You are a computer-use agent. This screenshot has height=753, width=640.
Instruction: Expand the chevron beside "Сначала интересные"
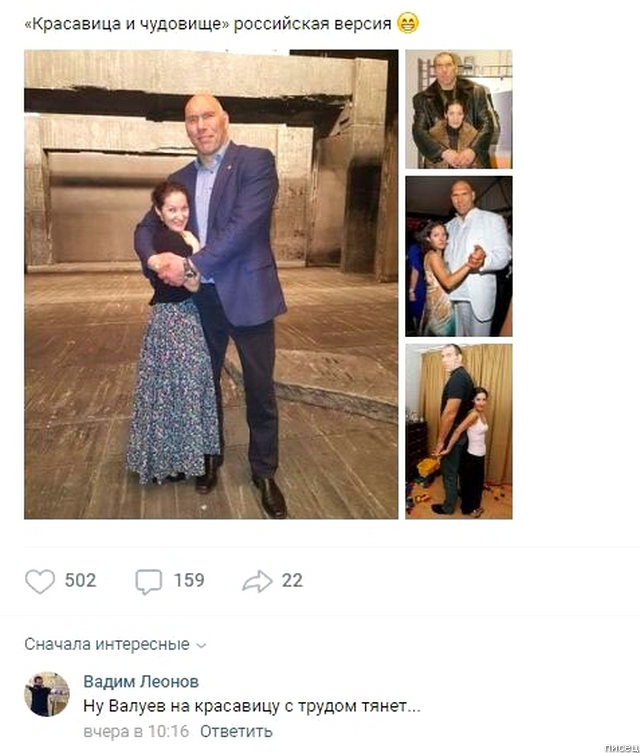coord(201,645)
